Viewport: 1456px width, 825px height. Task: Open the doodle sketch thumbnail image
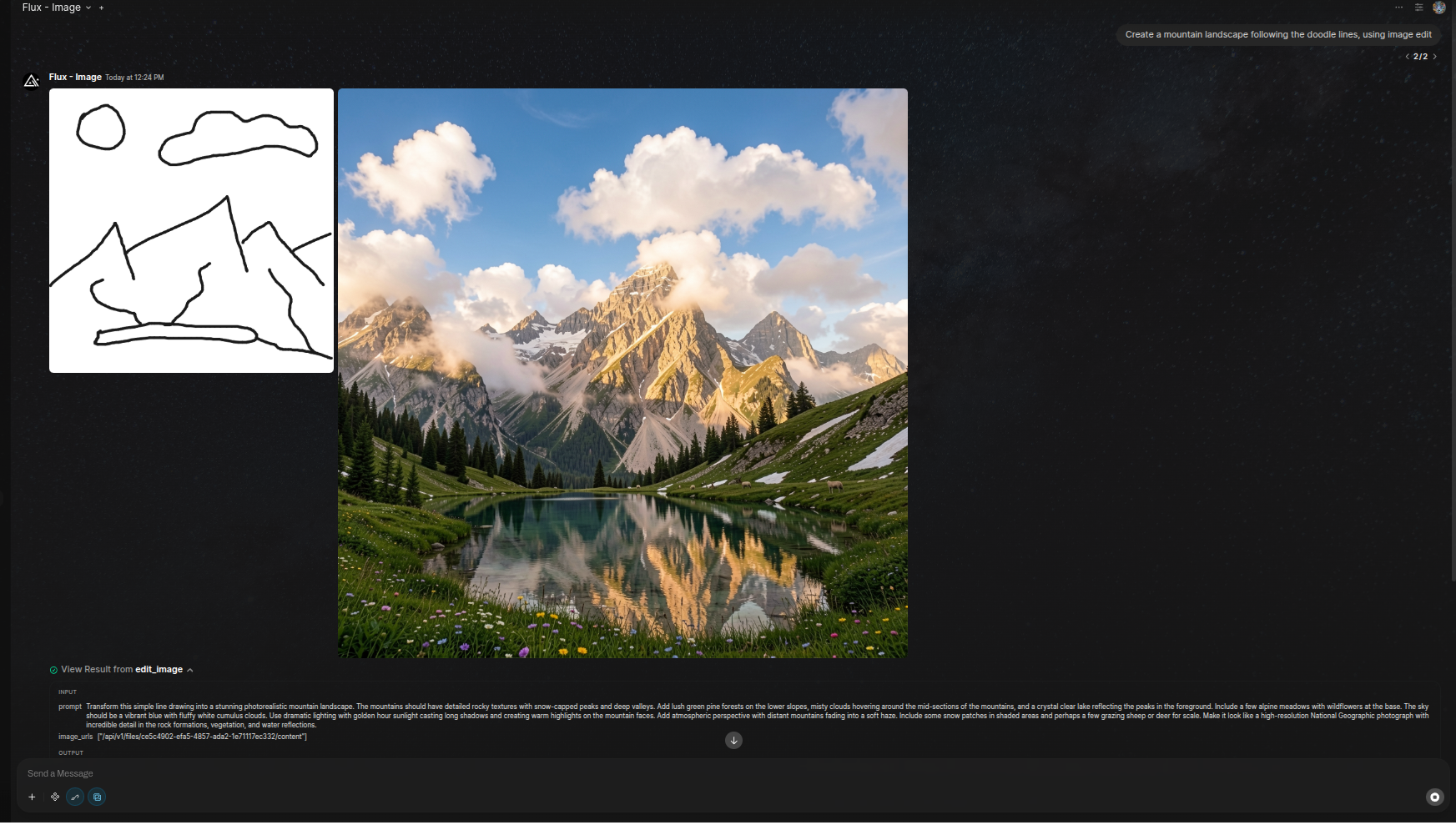pos(191,230)
